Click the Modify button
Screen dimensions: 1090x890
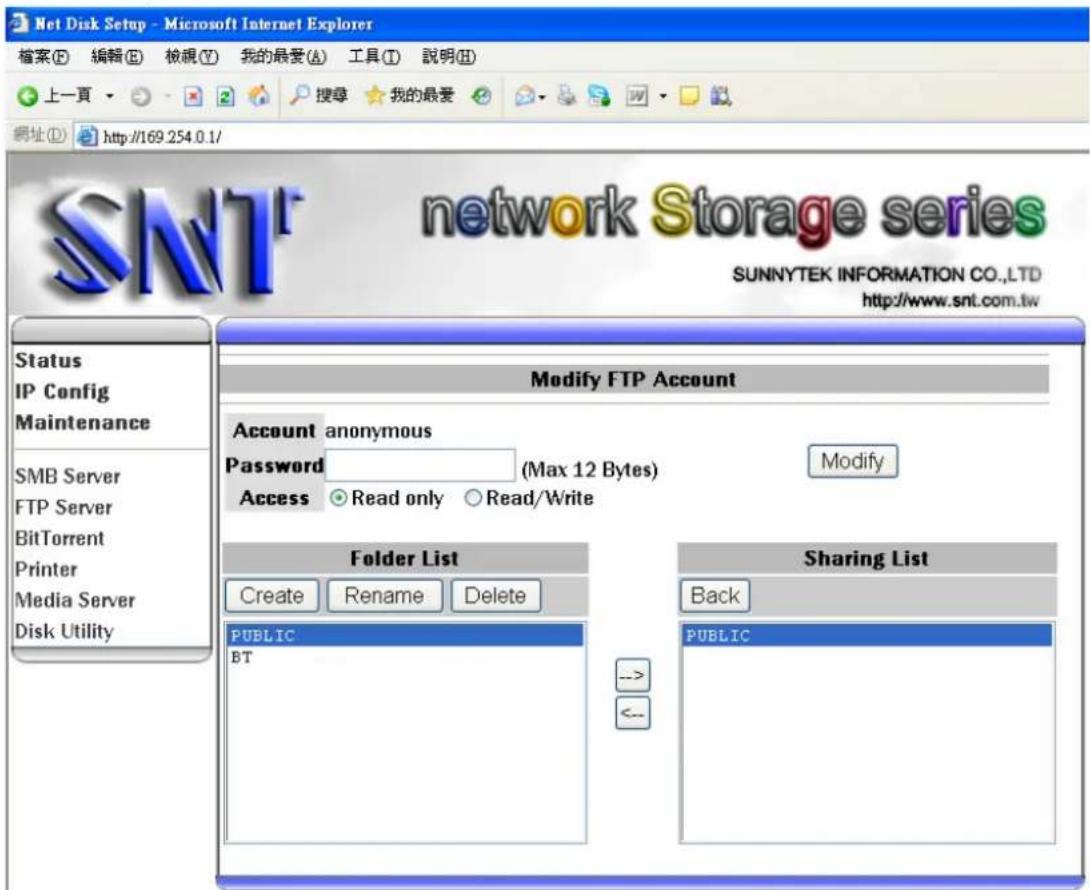click(x=852, y=461)
